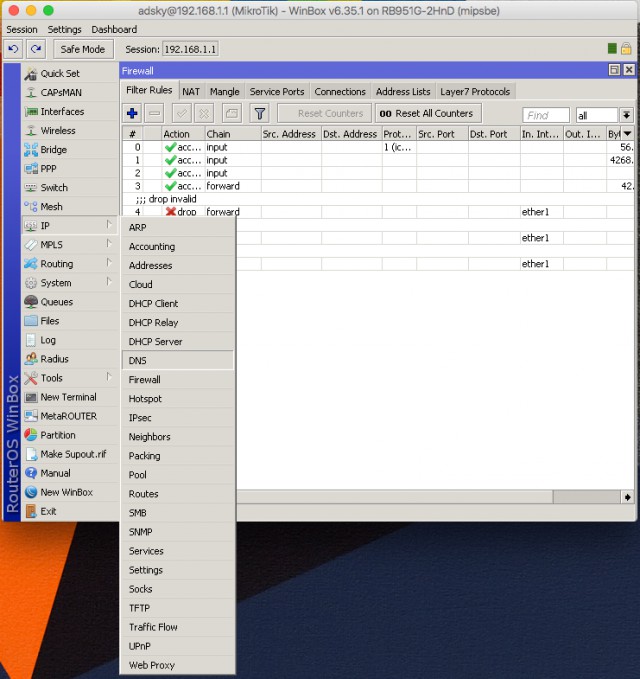
Task: Expand the IP submenu
Action: [x=70, y=226]
